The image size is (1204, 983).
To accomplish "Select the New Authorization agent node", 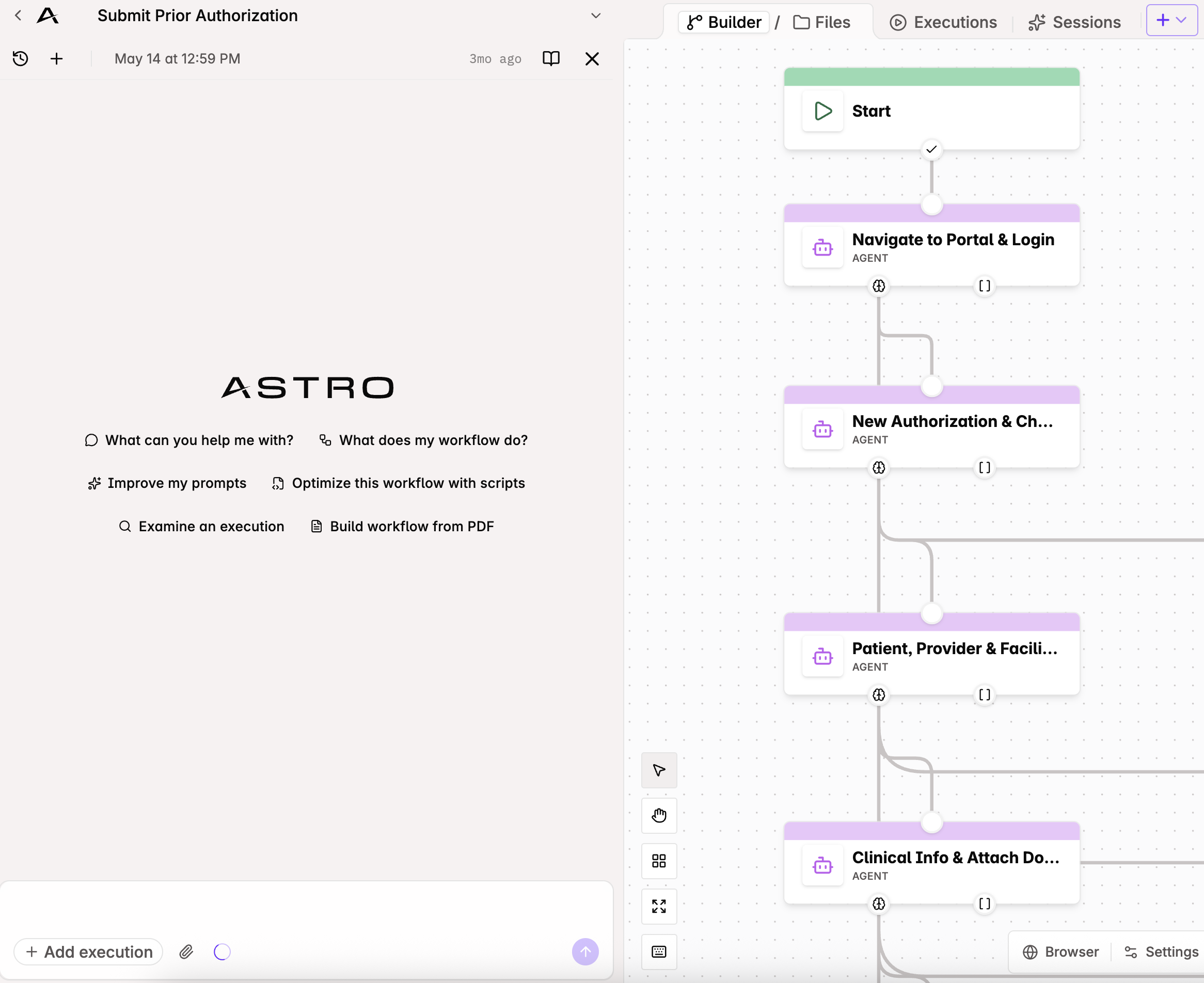I will (931, 427).
